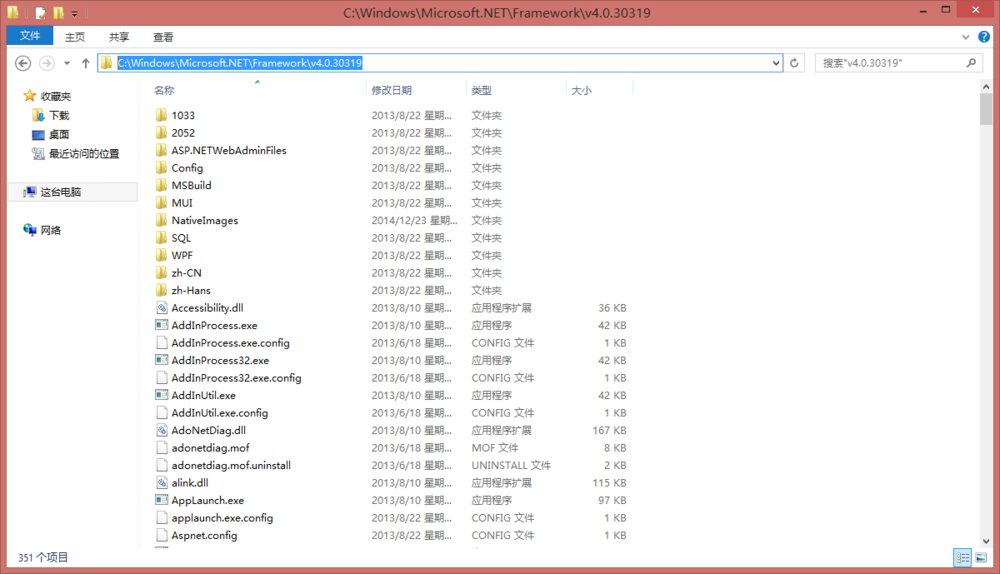Select the AddInProcess.exe.config file icon
This screenshot has height=574, width=1000.
[x=162, y=342]
